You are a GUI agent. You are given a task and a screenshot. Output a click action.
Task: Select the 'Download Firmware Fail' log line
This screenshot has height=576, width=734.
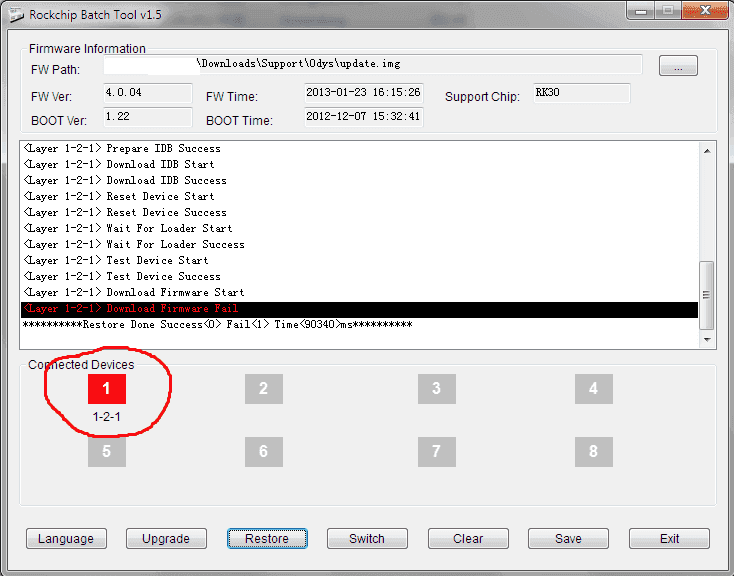point(360,309)
